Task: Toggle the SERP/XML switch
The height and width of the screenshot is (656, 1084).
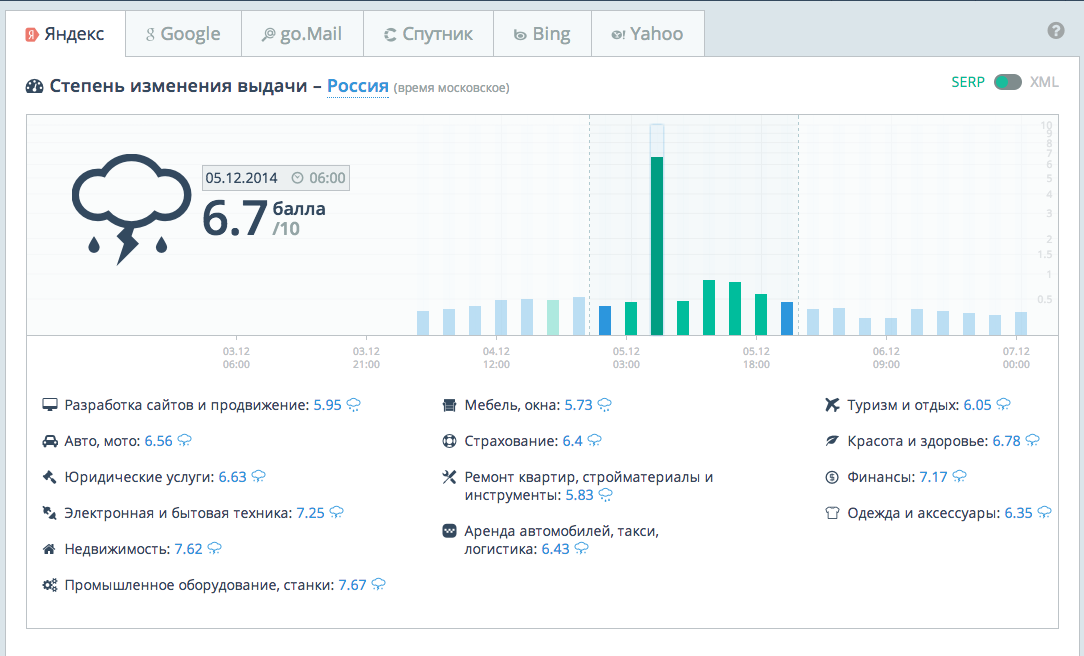Action: (x=1007, y=82)
